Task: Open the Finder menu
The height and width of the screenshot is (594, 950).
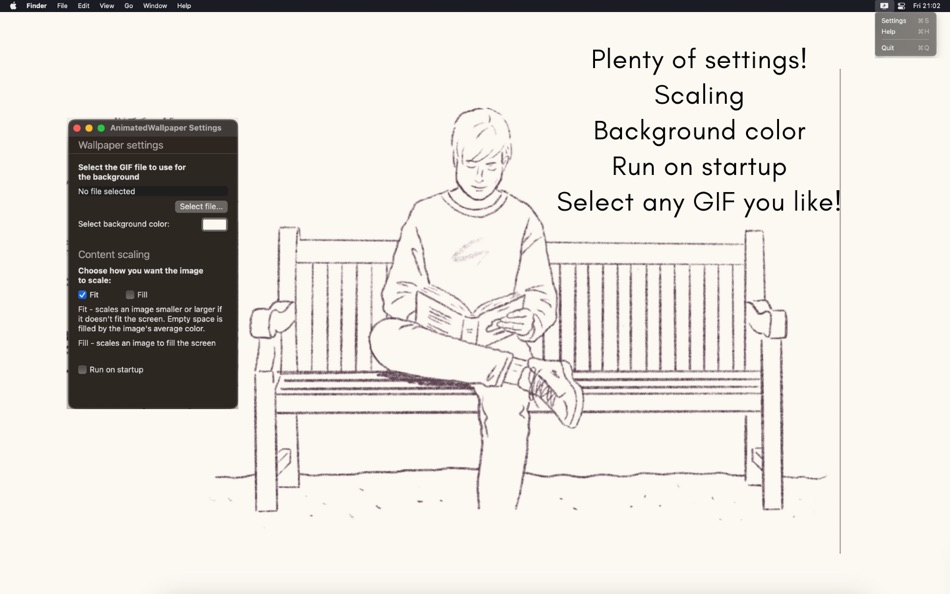Action: (x=36, y=5)
